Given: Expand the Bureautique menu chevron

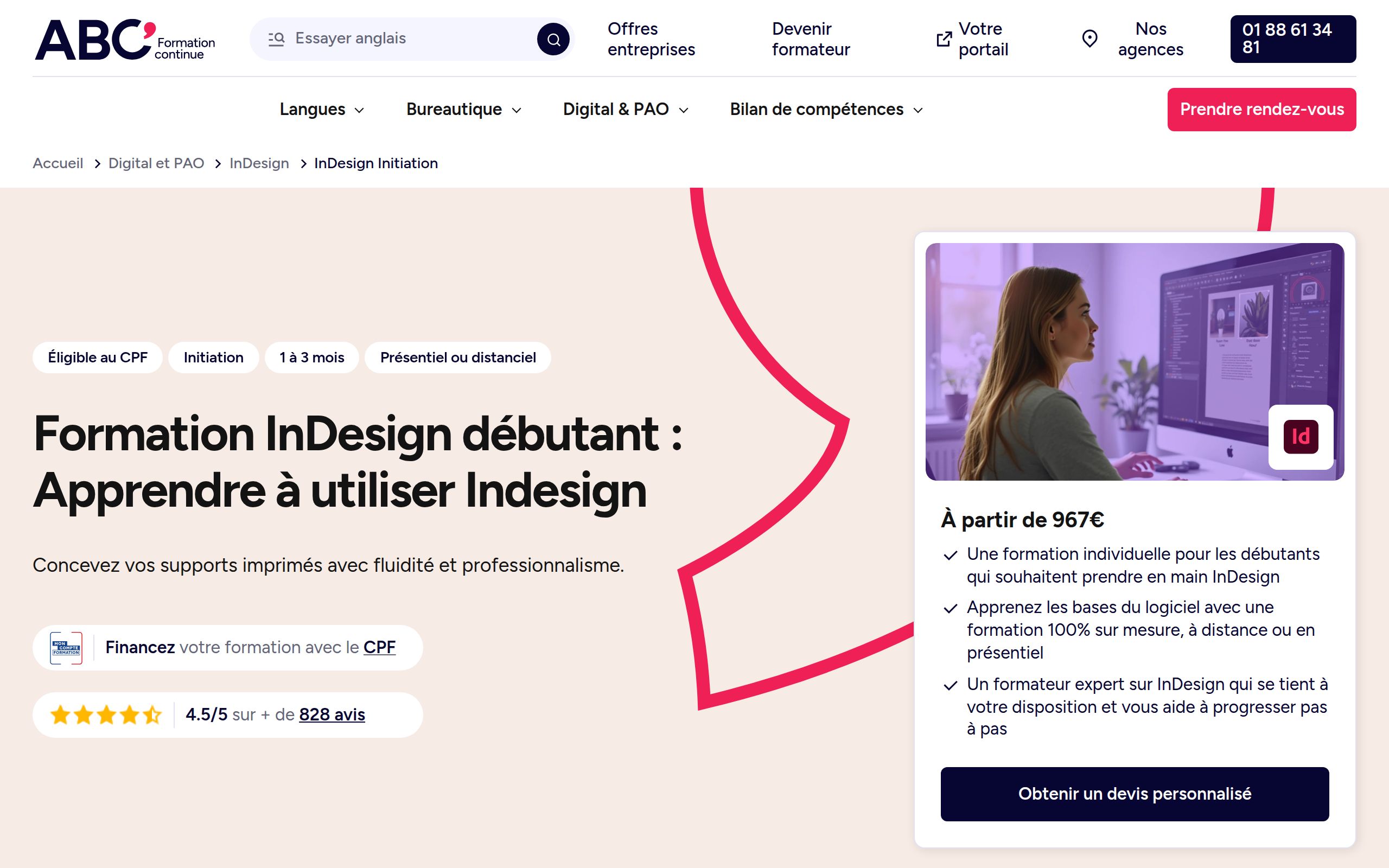Looking at the screenshot, I should [x=517, y=110].
